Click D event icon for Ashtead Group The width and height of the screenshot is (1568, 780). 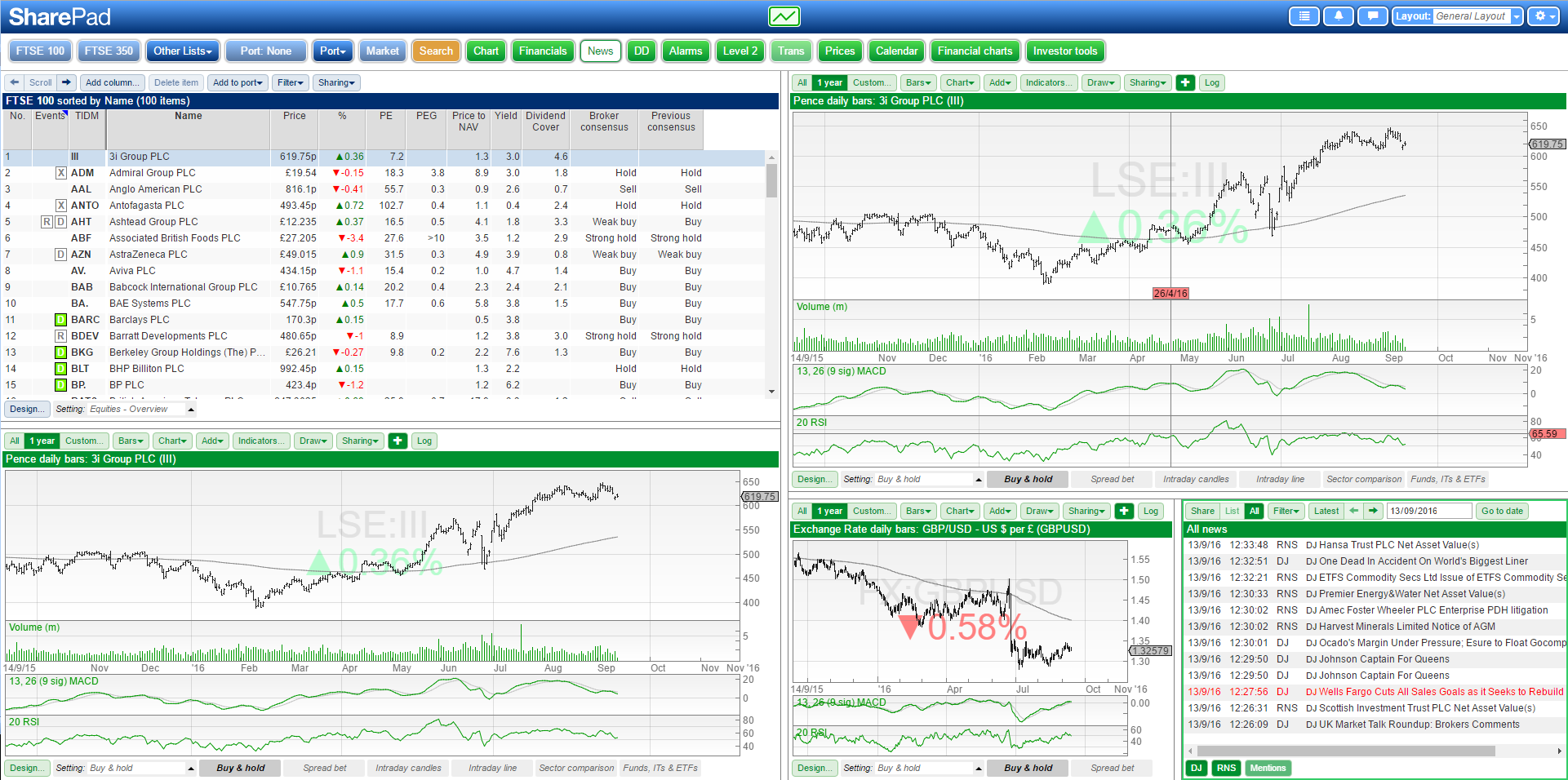tap(61, 222)
